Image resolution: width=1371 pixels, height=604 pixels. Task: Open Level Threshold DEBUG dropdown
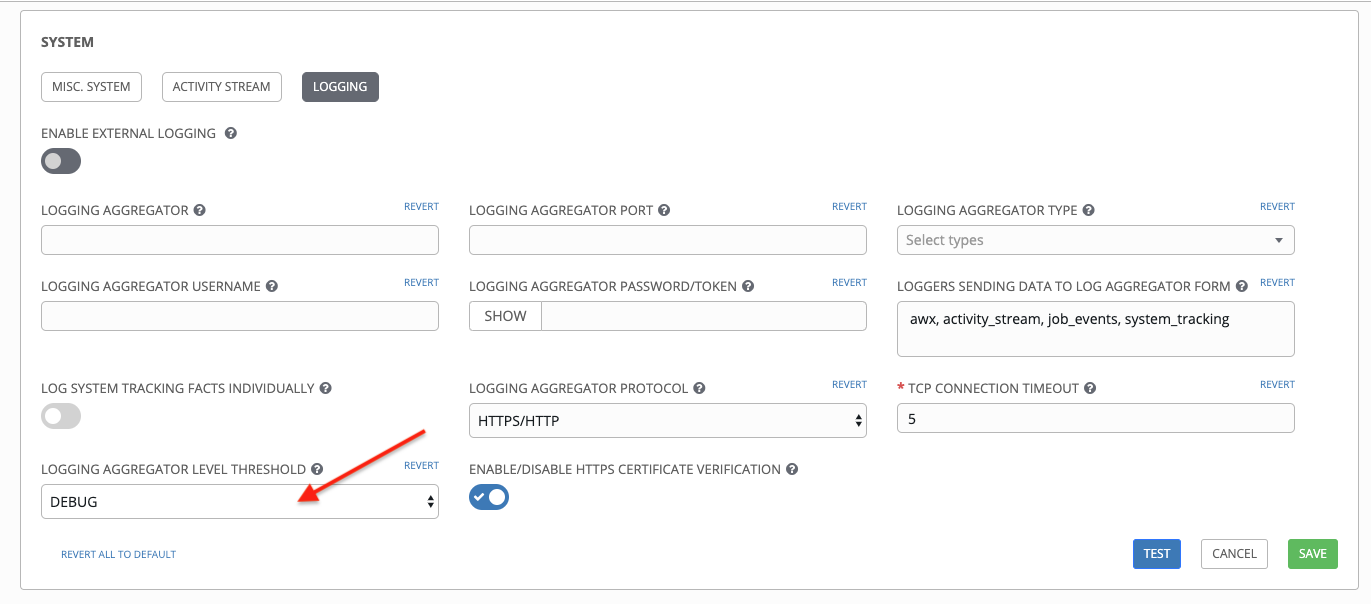(x=240, y=502)
